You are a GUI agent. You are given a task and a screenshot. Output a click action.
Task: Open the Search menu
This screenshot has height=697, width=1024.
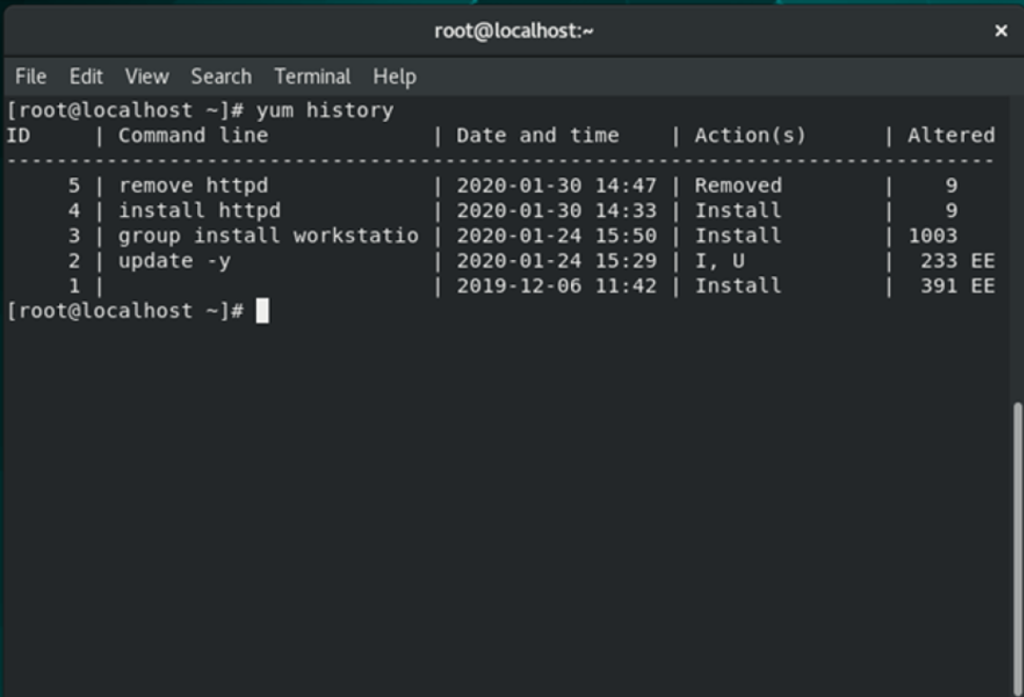pyautogui.click(x=220, y=76)
